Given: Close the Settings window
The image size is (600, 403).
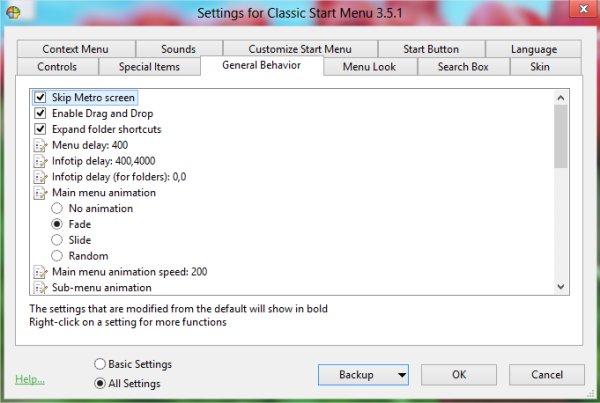Looking at the screenshot, I should [x=584, y=8].
